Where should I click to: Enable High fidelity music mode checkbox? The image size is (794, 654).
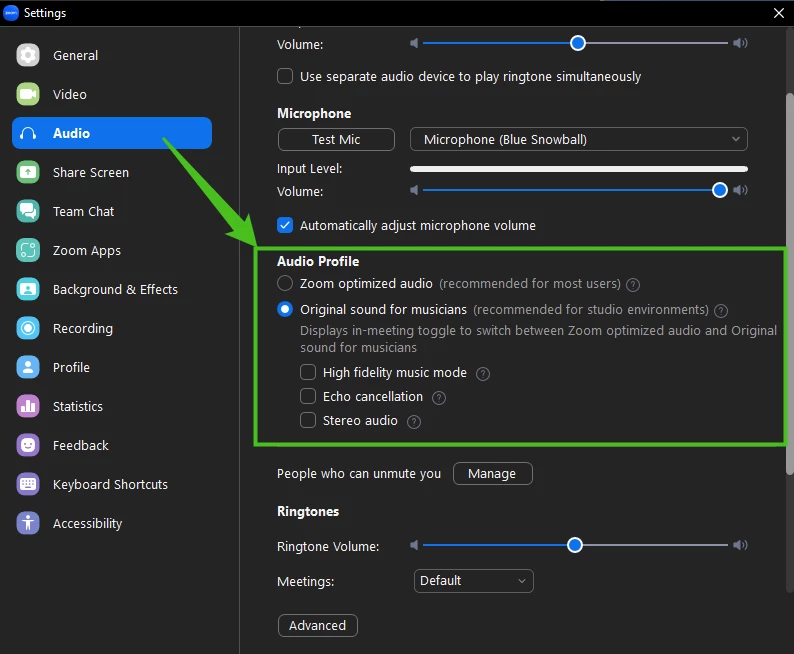[x=308, y=372]
